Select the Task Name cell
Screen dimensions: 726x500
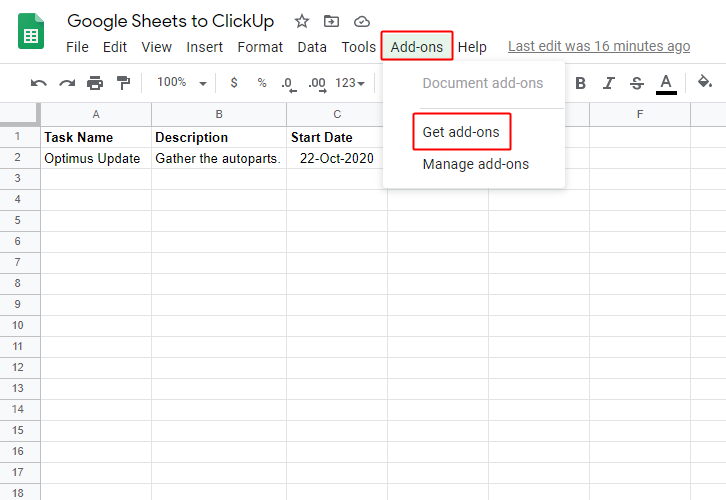click(96, 137)
